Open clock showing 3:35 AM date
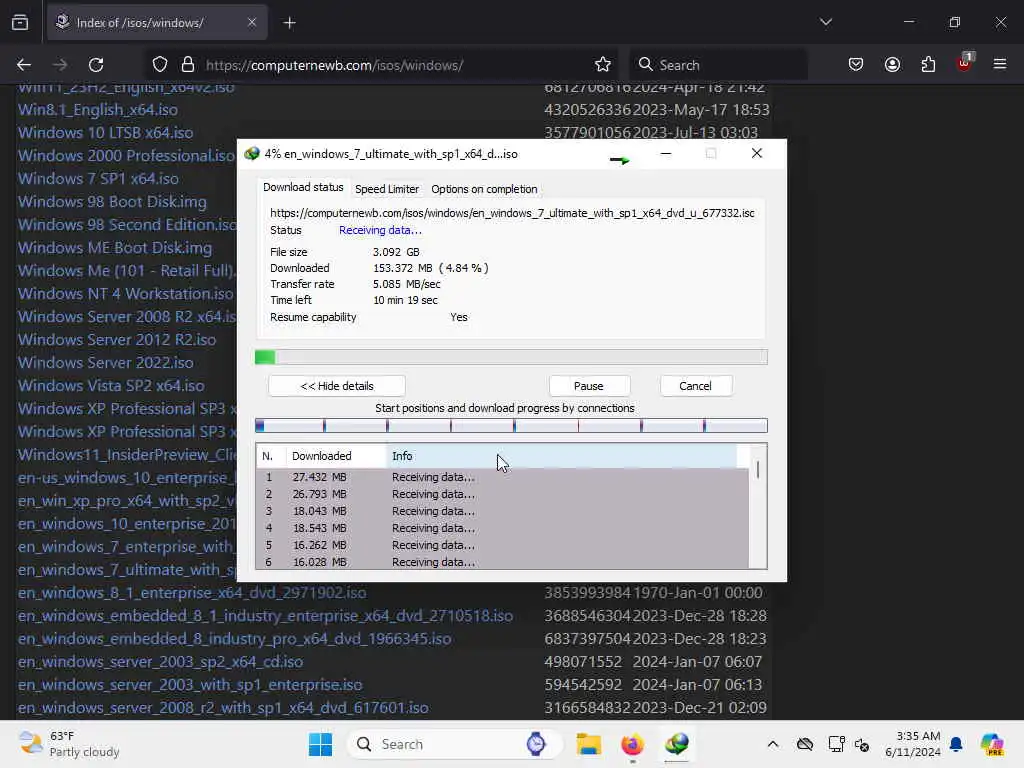The height and width of the screenshot is (768, 1024). [x=913, y=744]
